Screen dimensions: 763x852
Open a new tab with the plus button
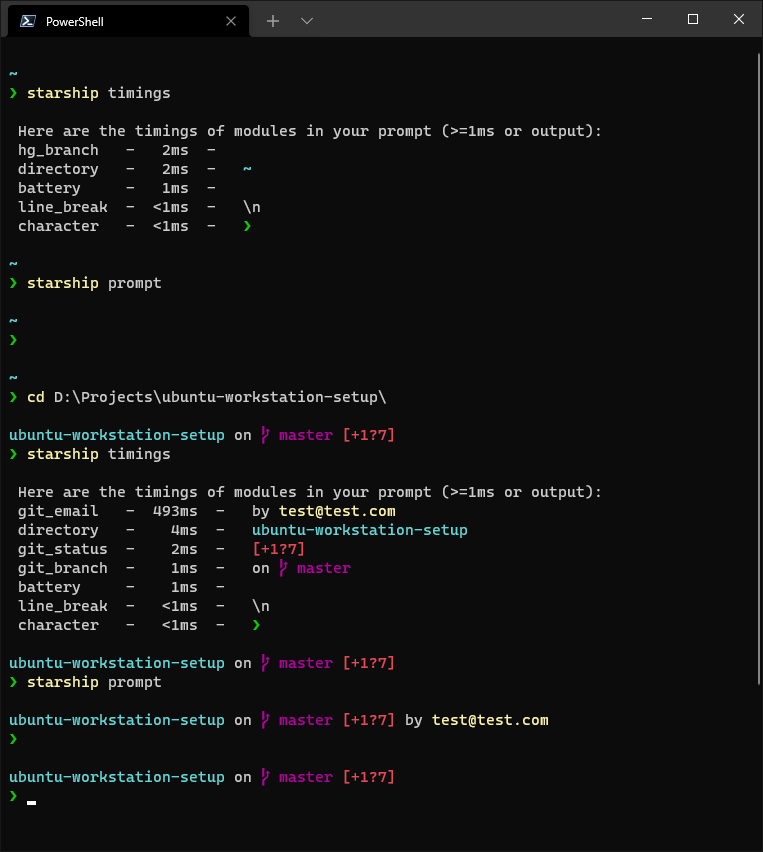click(273, 21)
